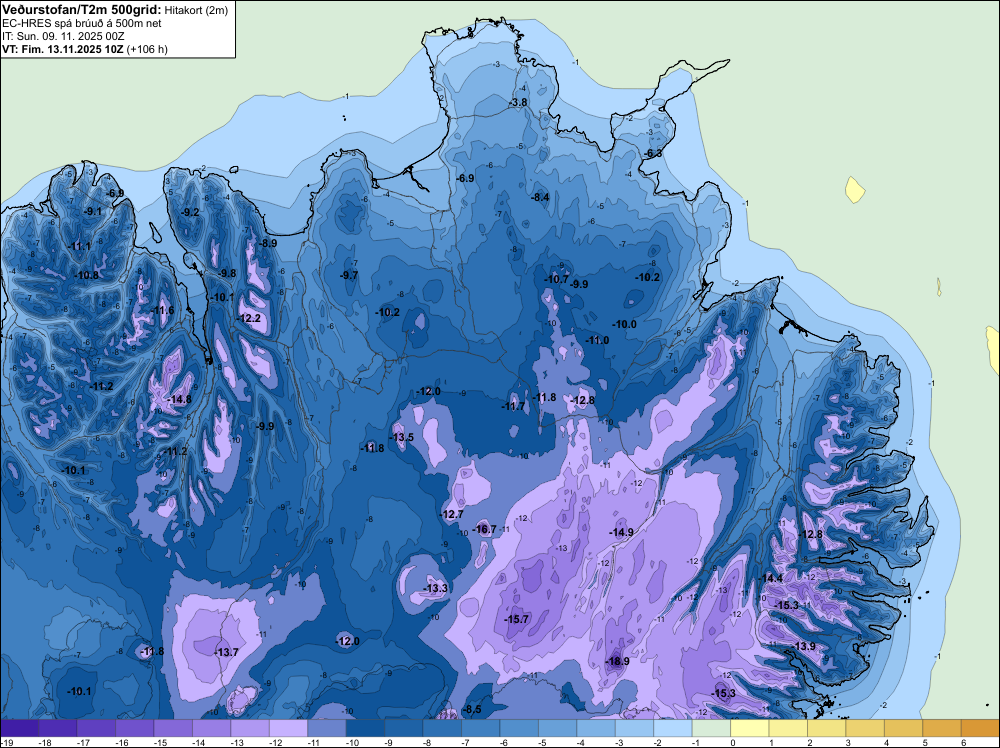Click the legend swatch between -1 and 0

tap(711, 728)
